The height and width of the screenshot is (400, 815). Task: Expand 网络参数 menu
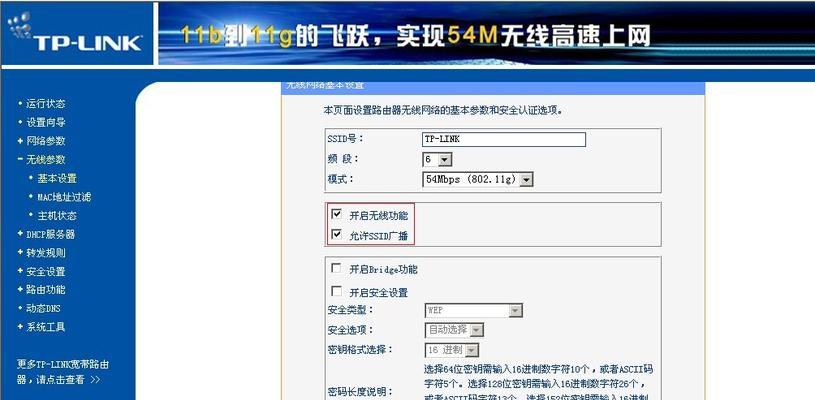46,141
